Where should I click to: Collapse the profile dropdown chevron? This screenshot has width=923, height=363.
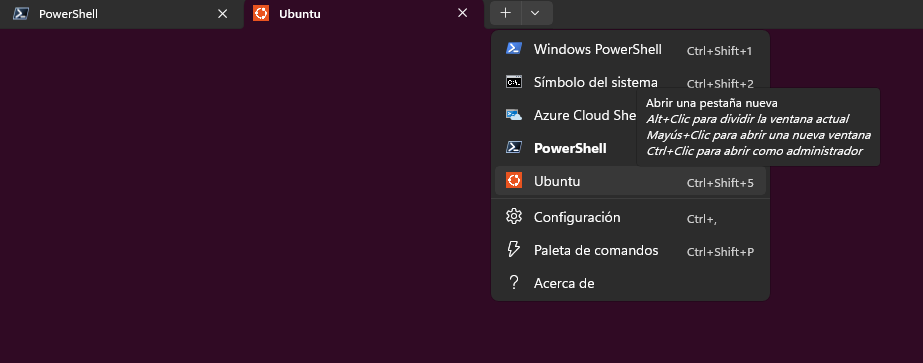pyautogui.click(x=535, y=13)
